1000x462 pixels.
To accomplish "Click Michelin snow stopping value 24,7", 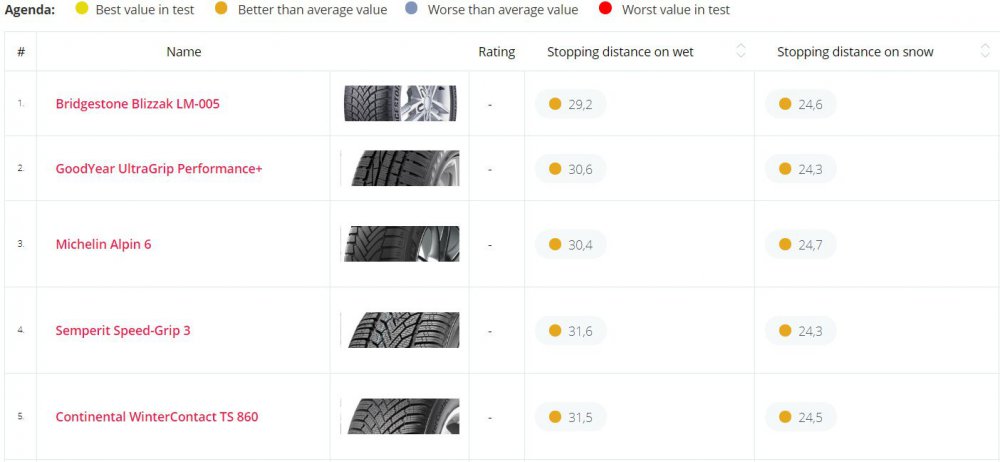I will [801, 244].
